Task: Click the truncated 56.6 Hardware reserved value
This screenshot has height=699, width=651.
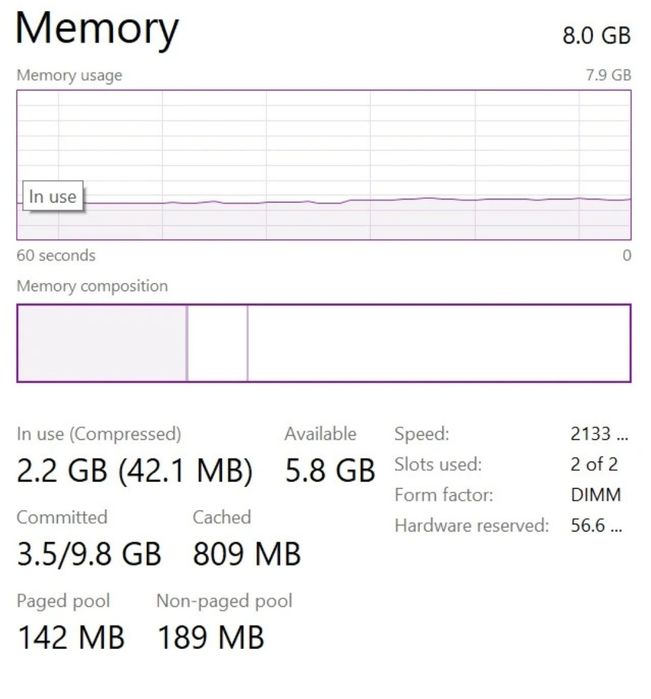Action: coord(595,526)
